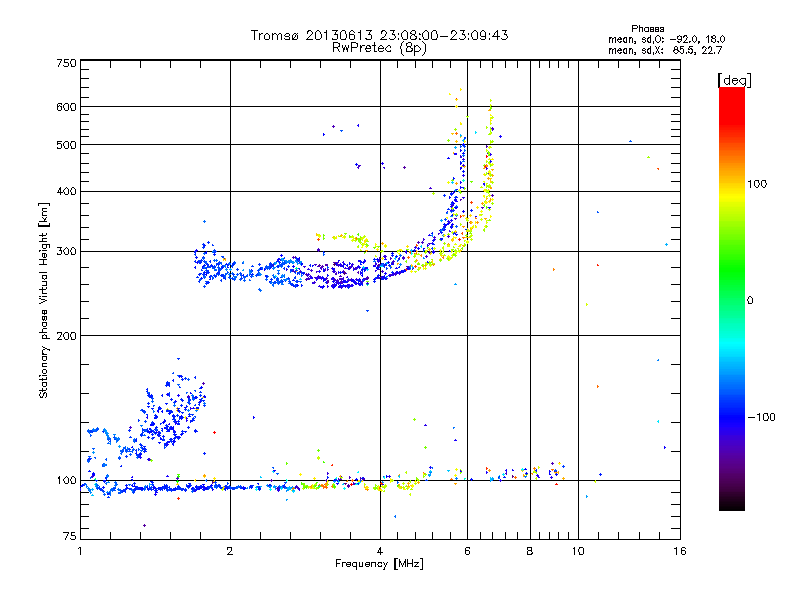Click y-axis tick label '500'
This screenshot has width=800, height=600.
pos(67,145)
